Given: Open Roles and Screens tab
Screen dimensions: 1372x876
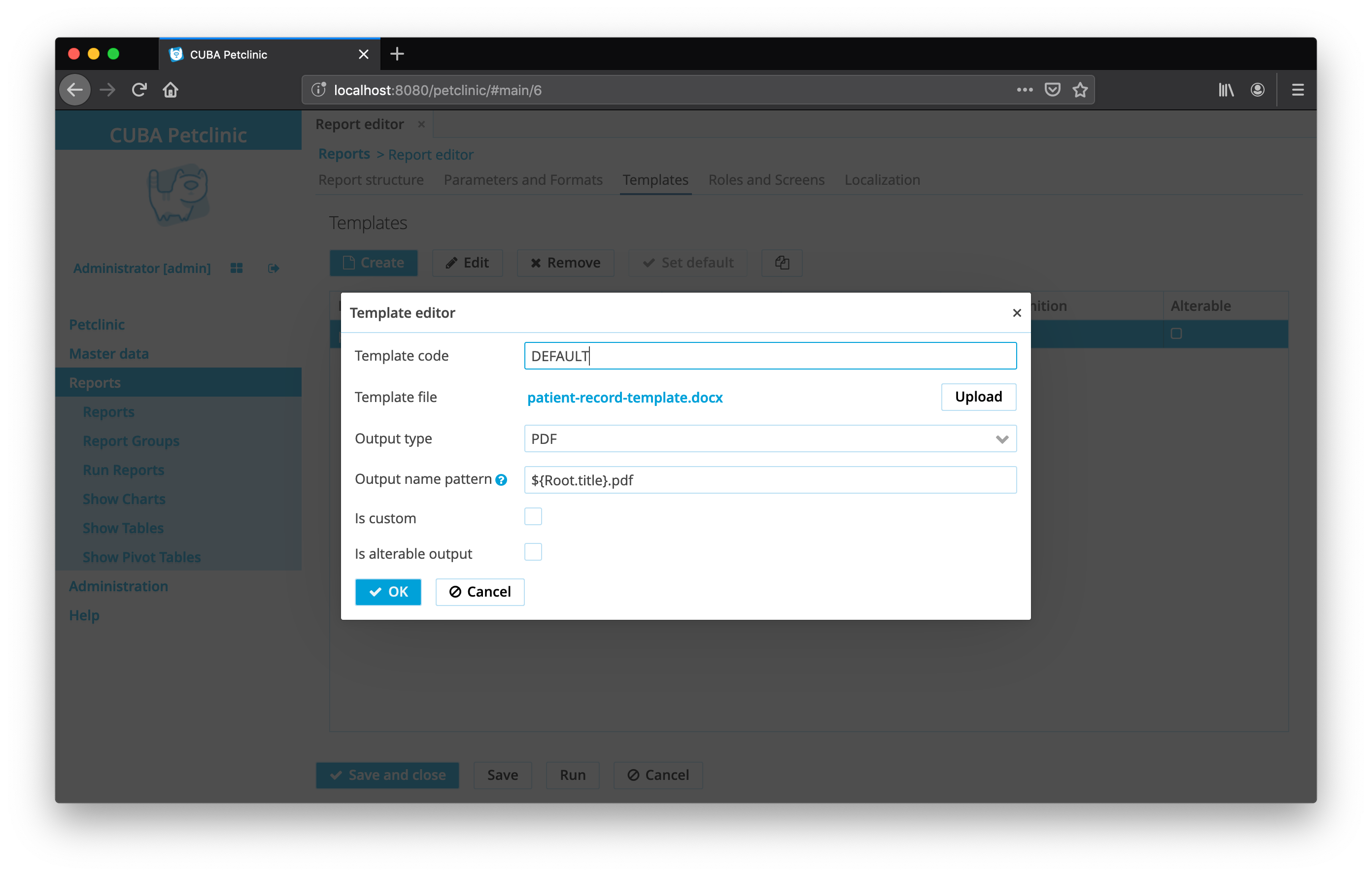Looking at the screenshot, I should point(766,180).
